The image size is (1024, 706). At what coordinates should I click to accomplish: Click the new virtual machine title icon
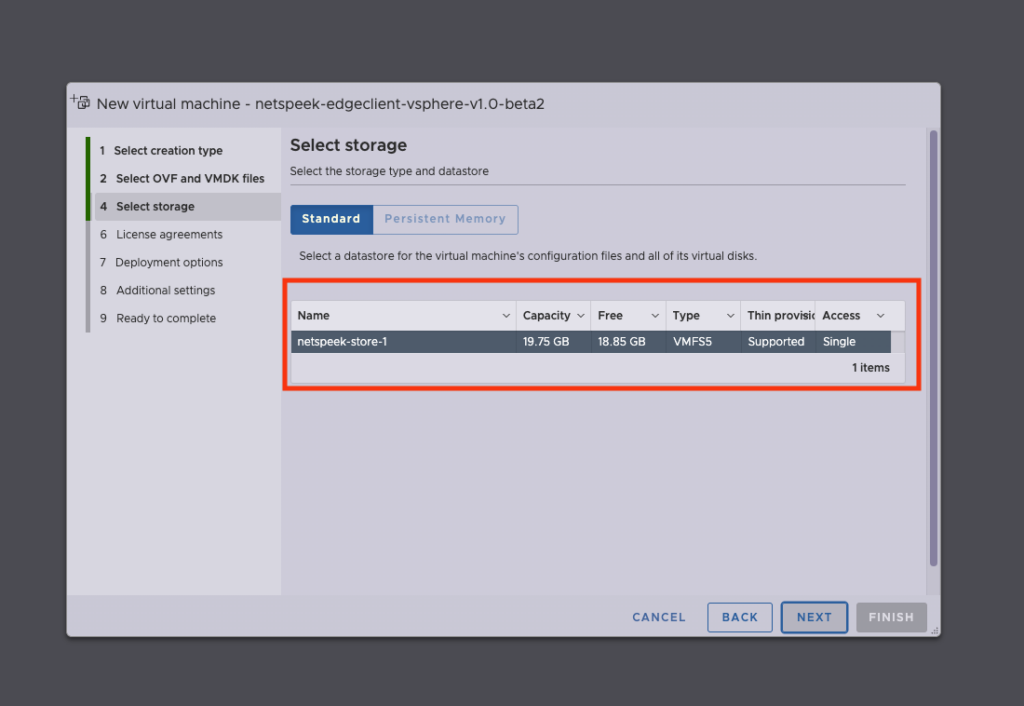click(x=80, y=102)
